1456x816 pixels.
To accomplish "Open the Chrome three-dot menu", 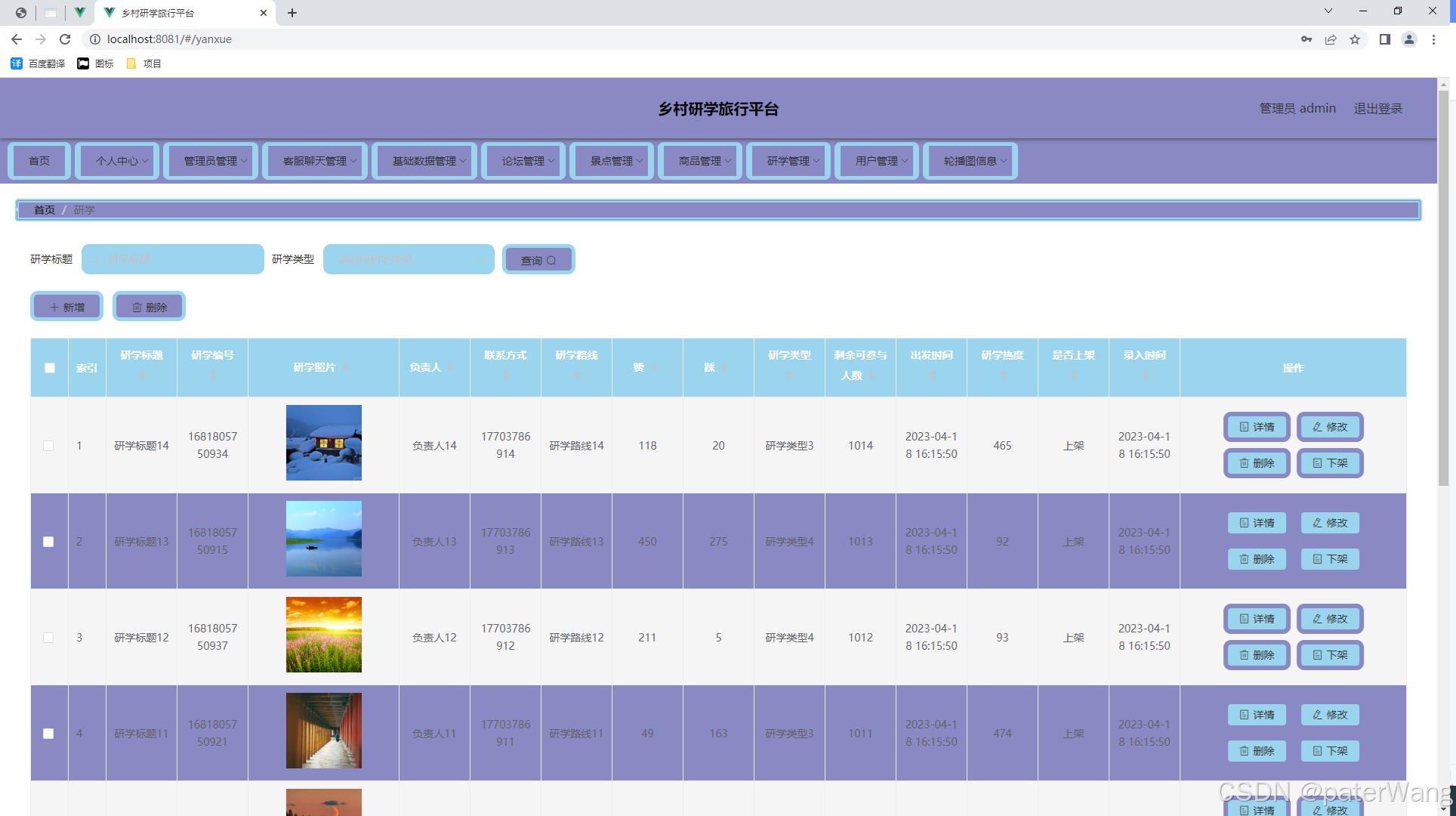I will [x=1433, y=39].
